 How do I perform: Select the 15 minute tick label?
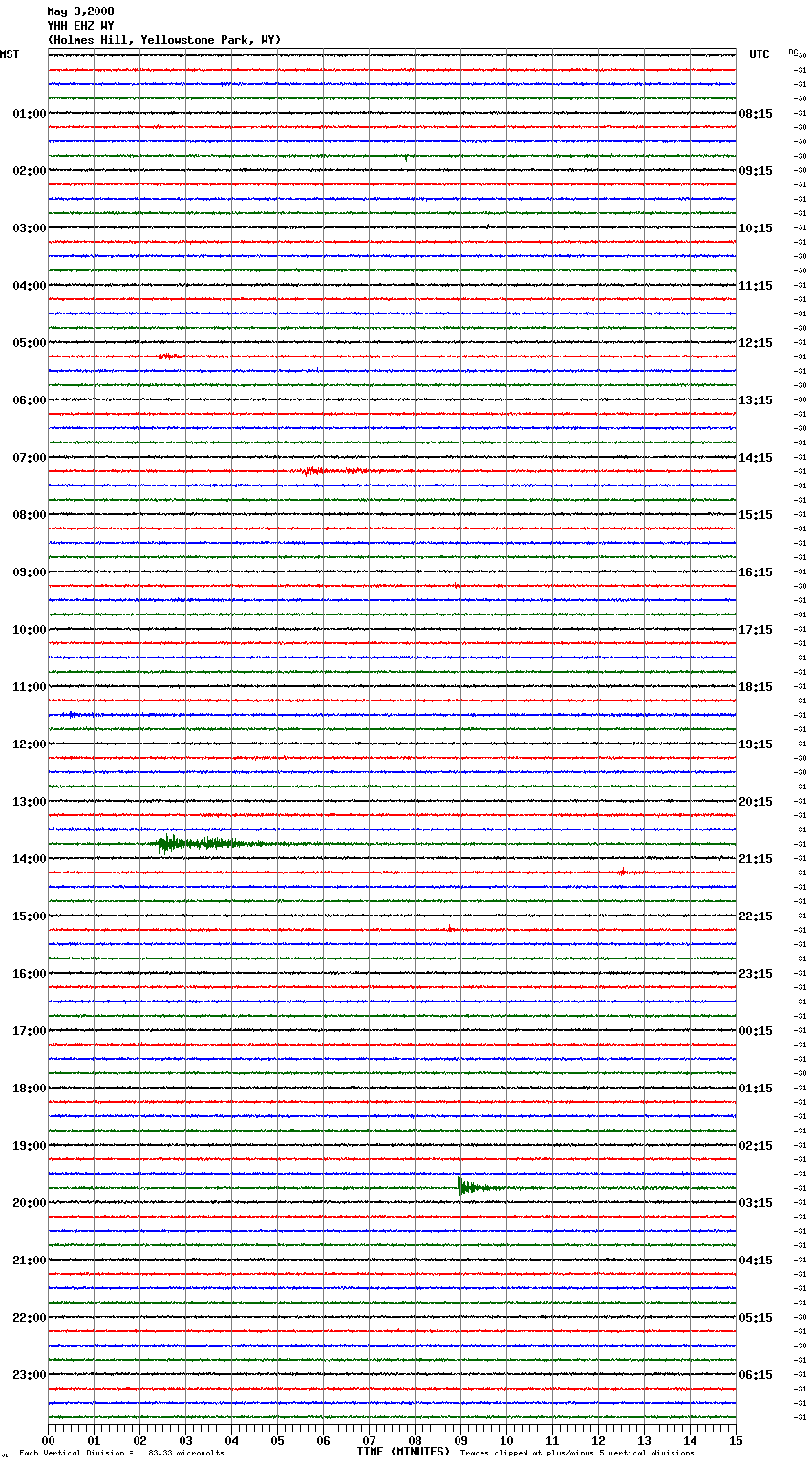click(736, 1440)
